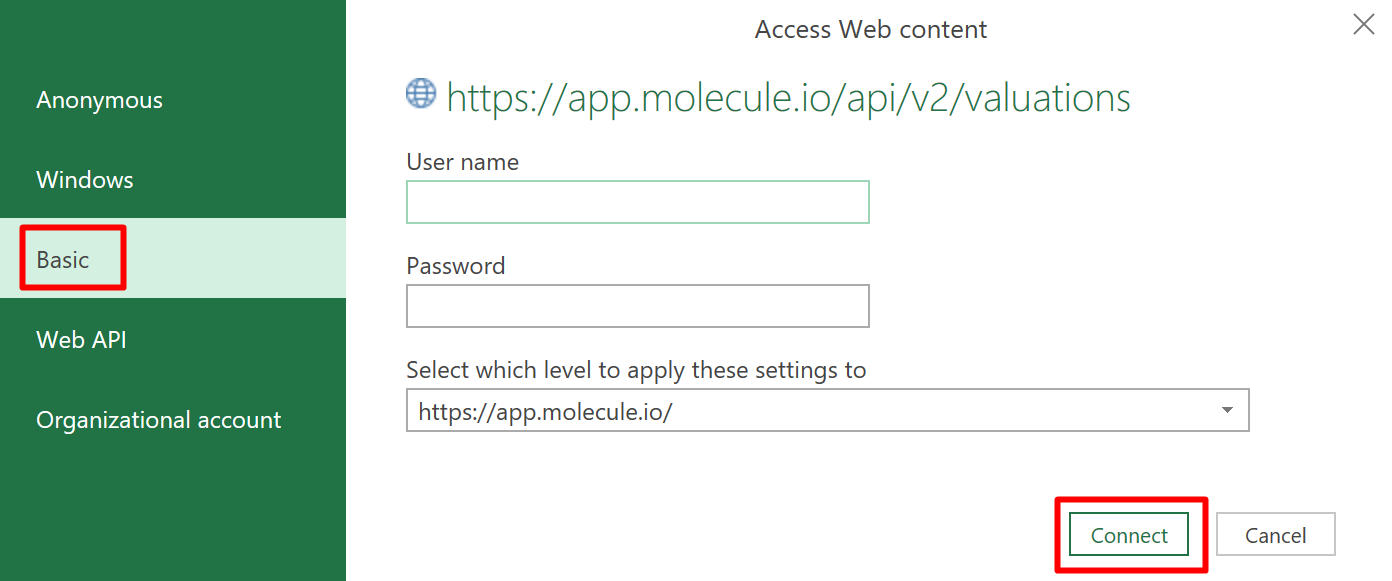Viewport: 1392px width, 581px height.
Task: Click the 'Access Web content' dialog title
Action: click(870, 30)
